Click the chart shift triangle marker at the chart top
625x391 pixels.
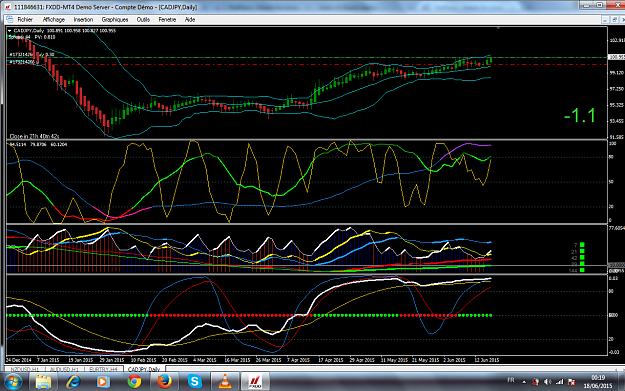pyautogui.click(x=498, y=28)
